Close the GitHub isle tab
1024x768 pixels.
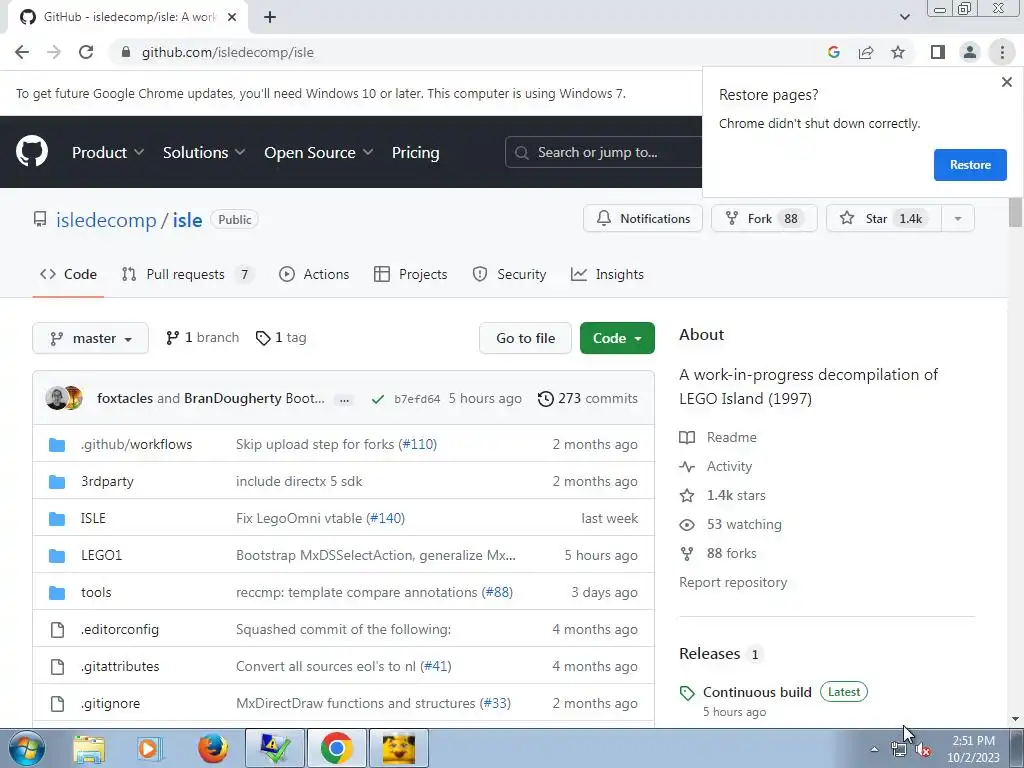(x=232, y=17)
